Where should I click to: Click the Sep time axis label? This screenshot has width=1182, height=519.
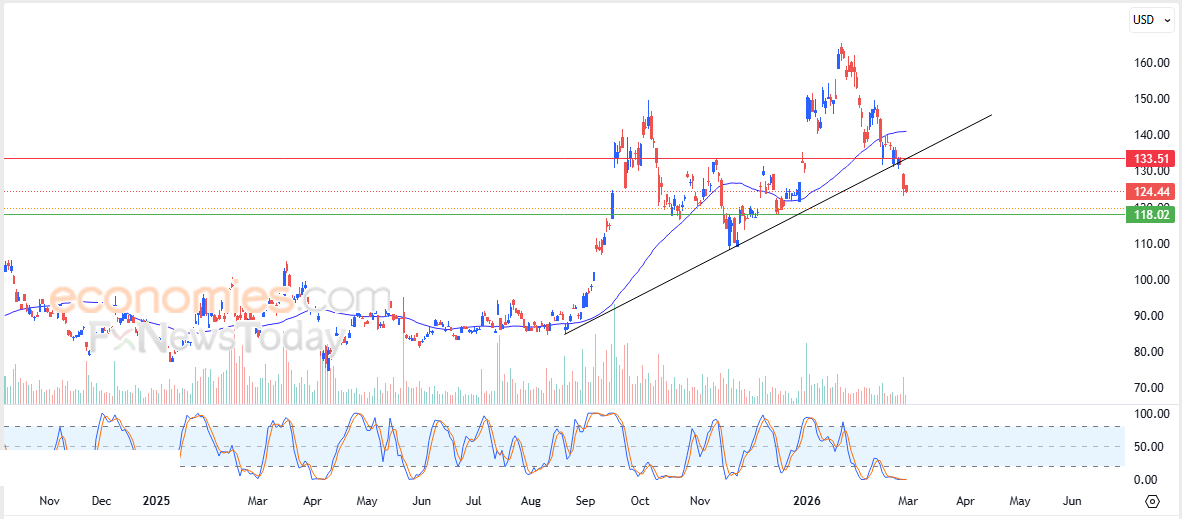pos(585,501)
